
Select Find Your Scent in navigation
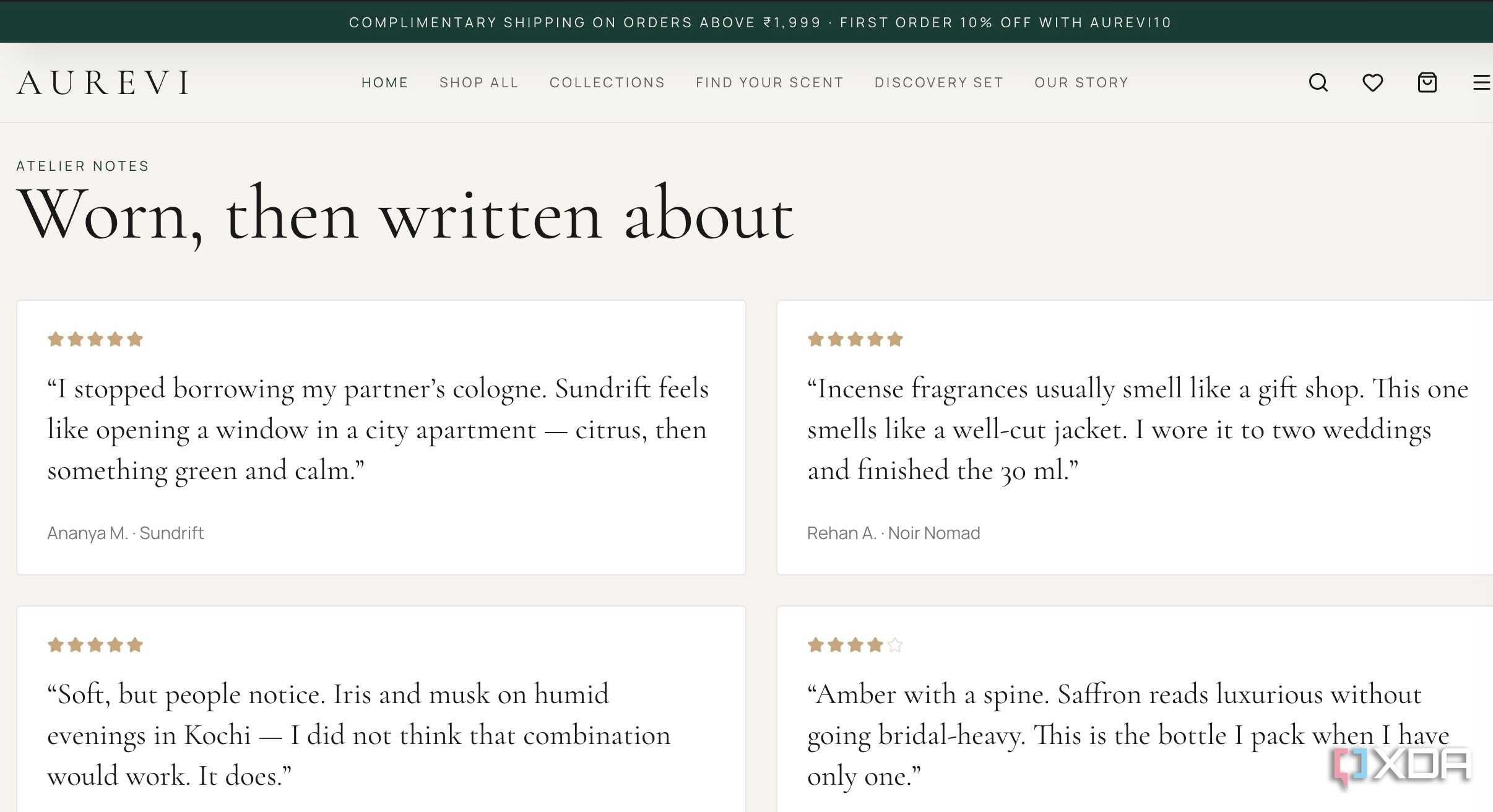769,82
